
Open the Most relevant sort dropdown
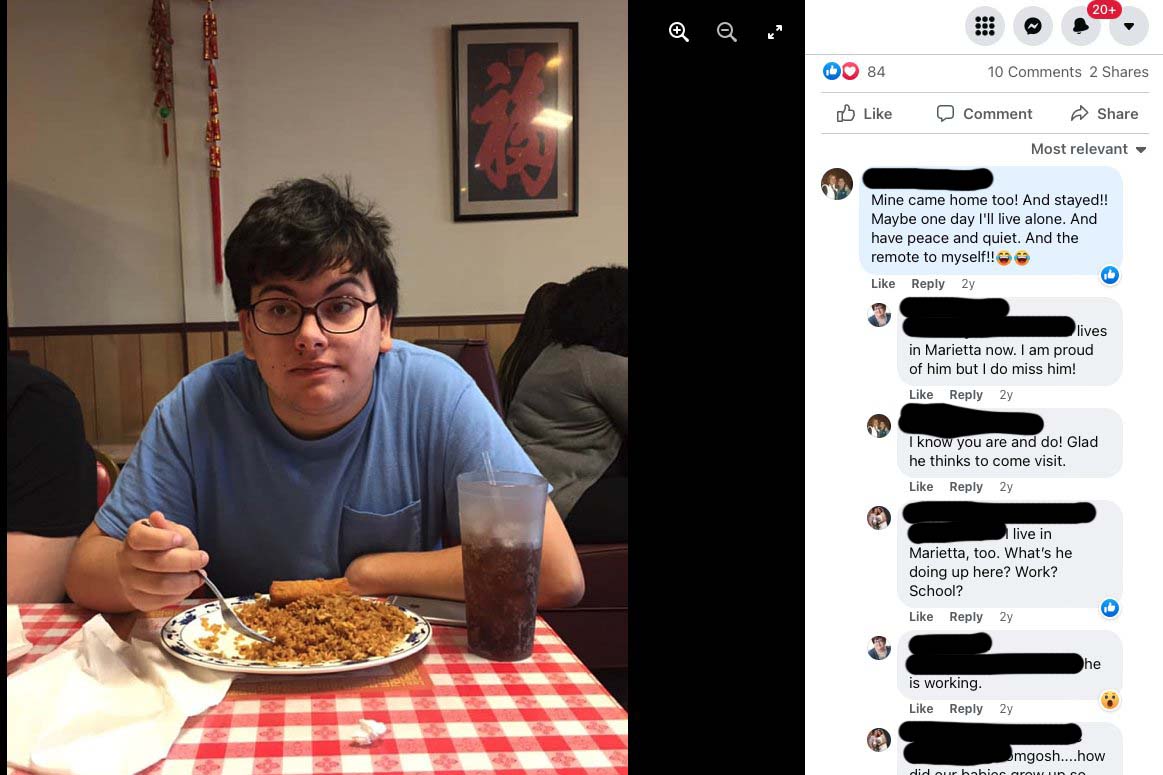point(1088,149)
